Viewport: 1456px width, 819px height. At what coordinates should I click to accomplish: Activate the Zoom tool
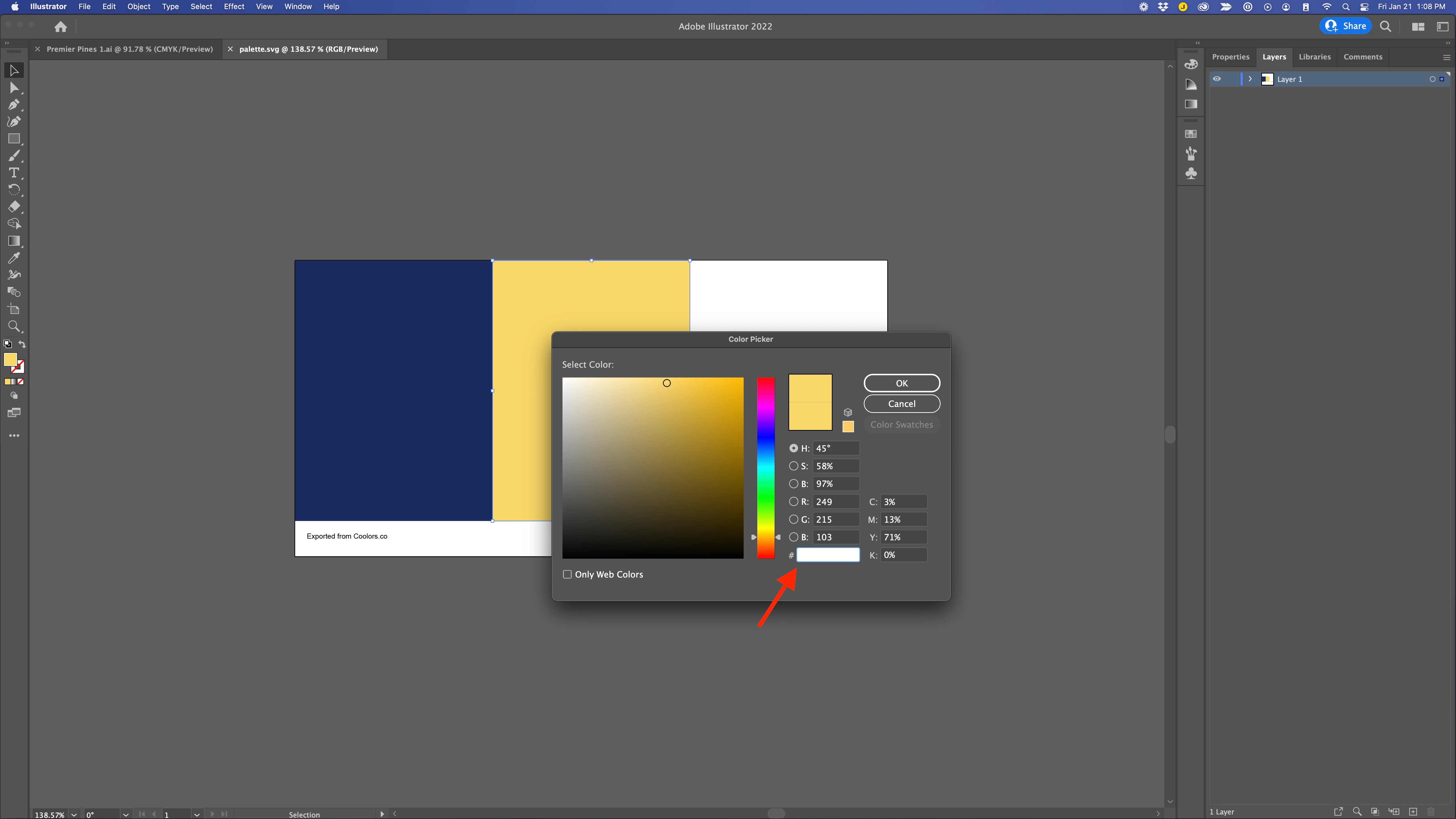[14, 326]
